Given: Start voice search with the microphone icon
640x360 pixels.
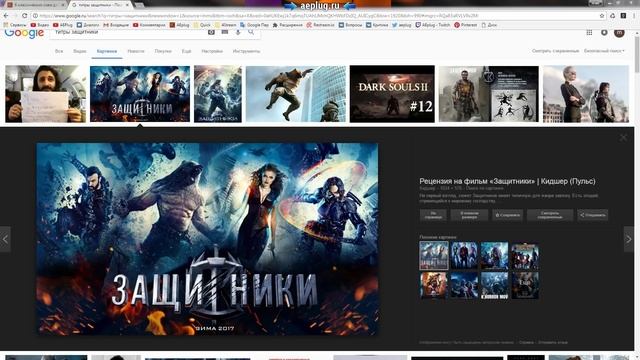Looking at the screenshot, I should click(x=238, y=32).
